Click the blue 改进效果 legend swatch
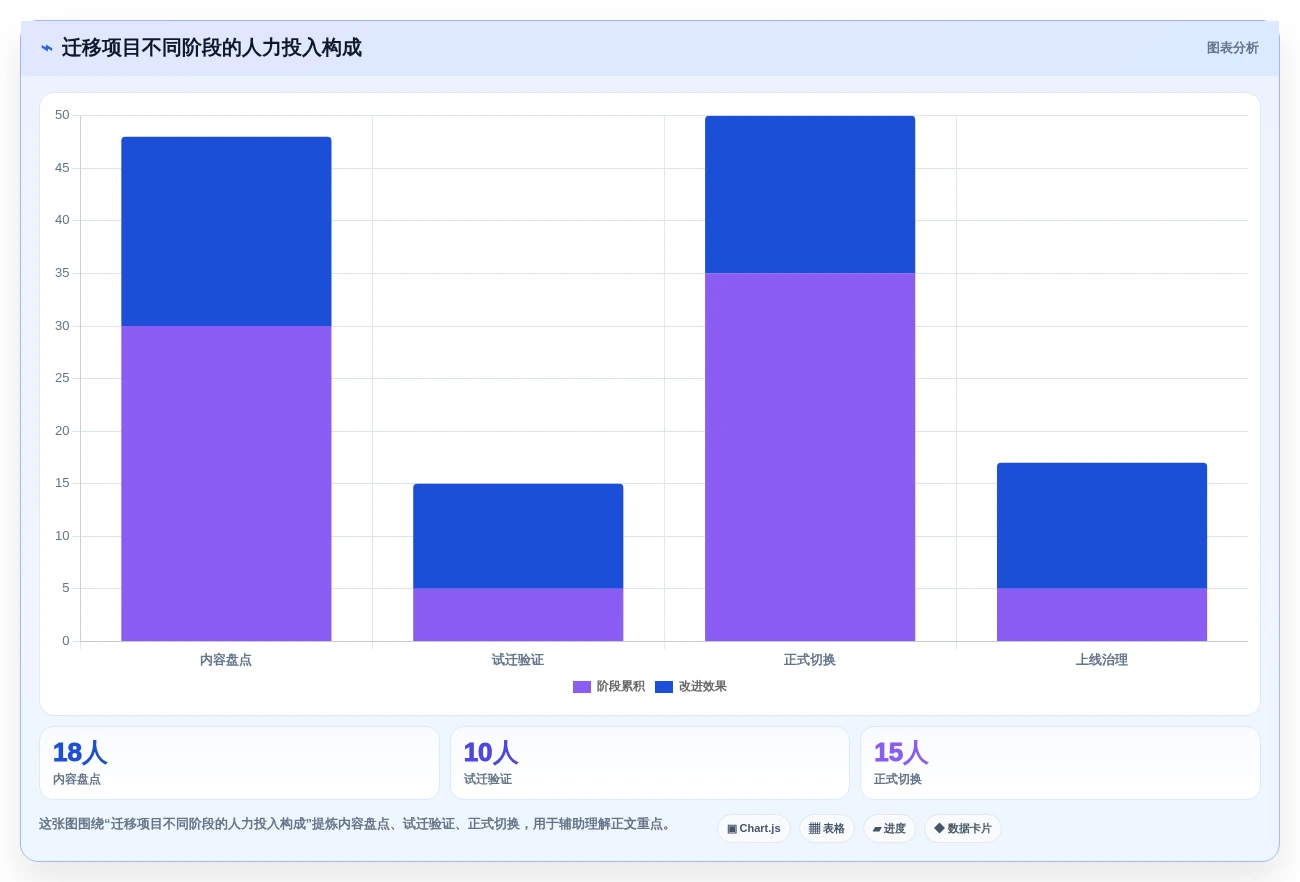Screen dimensions: 1300x882 coord(664,687)
